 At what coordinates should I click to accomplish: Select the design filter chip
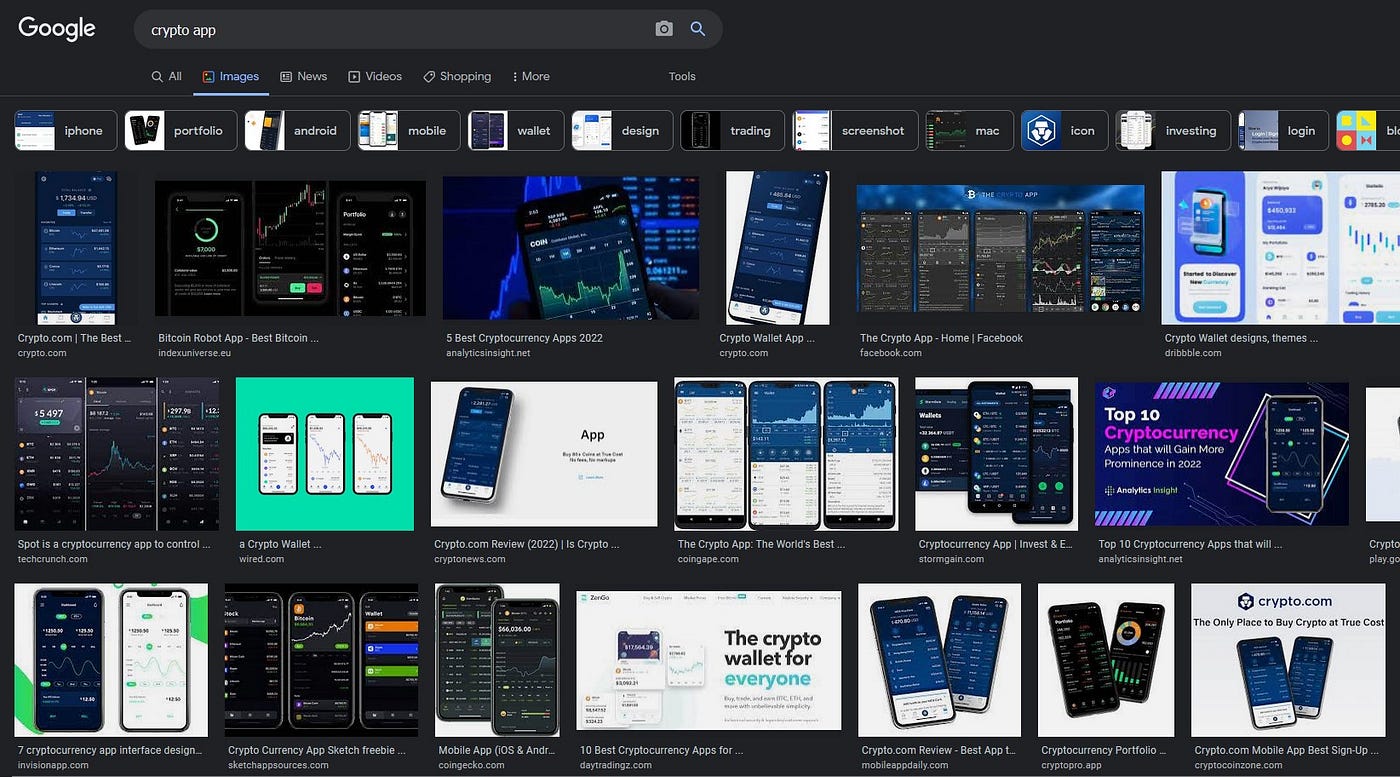[623, 130]
